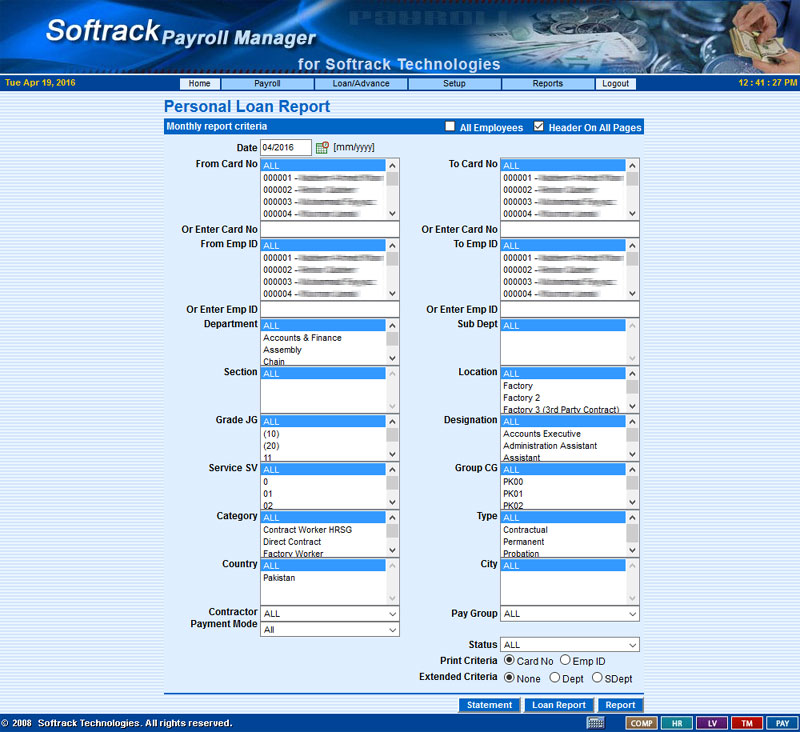Open the date picker calendar icon

(x=322, y=148)
